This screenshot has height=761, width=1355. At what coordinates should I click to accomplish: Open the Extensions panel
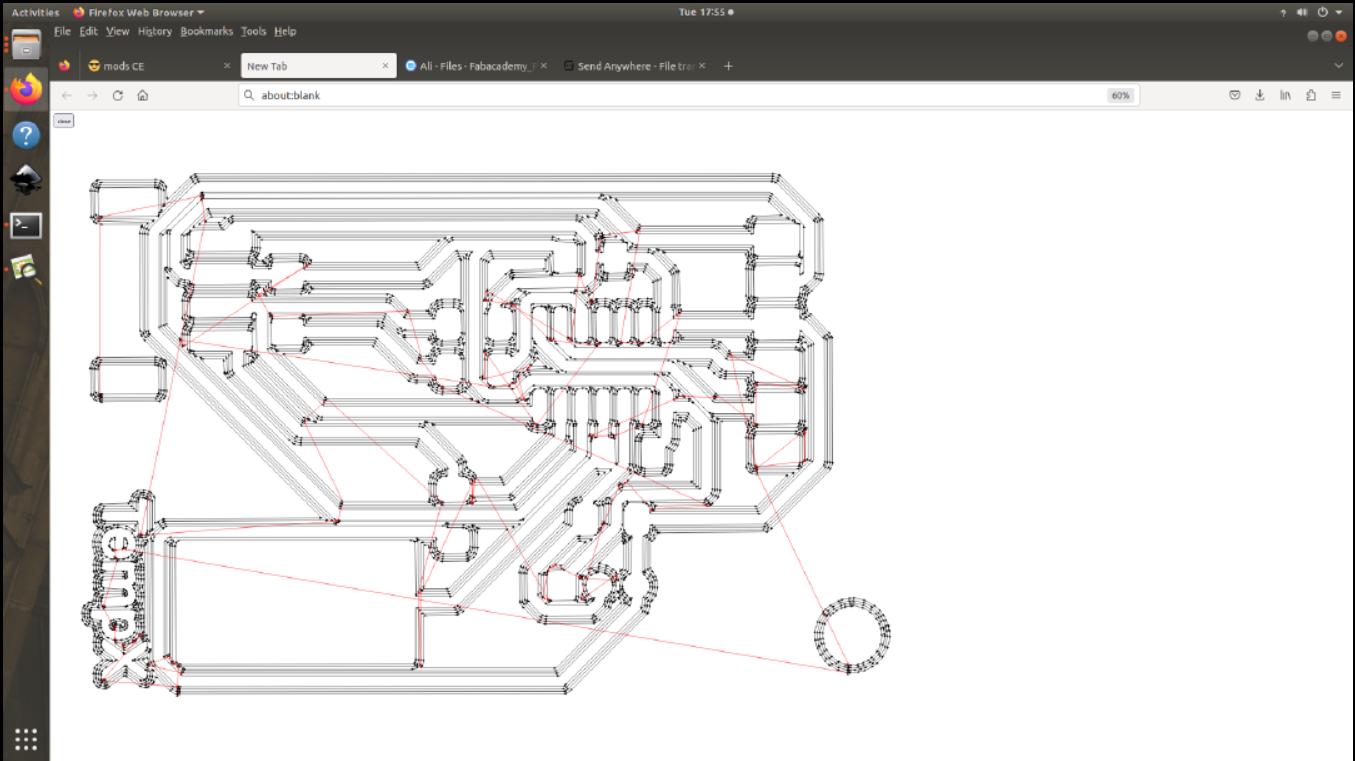tap(1310, 95)
